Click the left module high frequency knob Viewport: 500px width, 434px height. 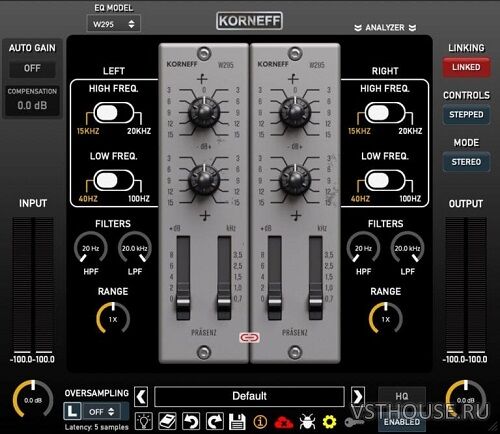(204, 113)
